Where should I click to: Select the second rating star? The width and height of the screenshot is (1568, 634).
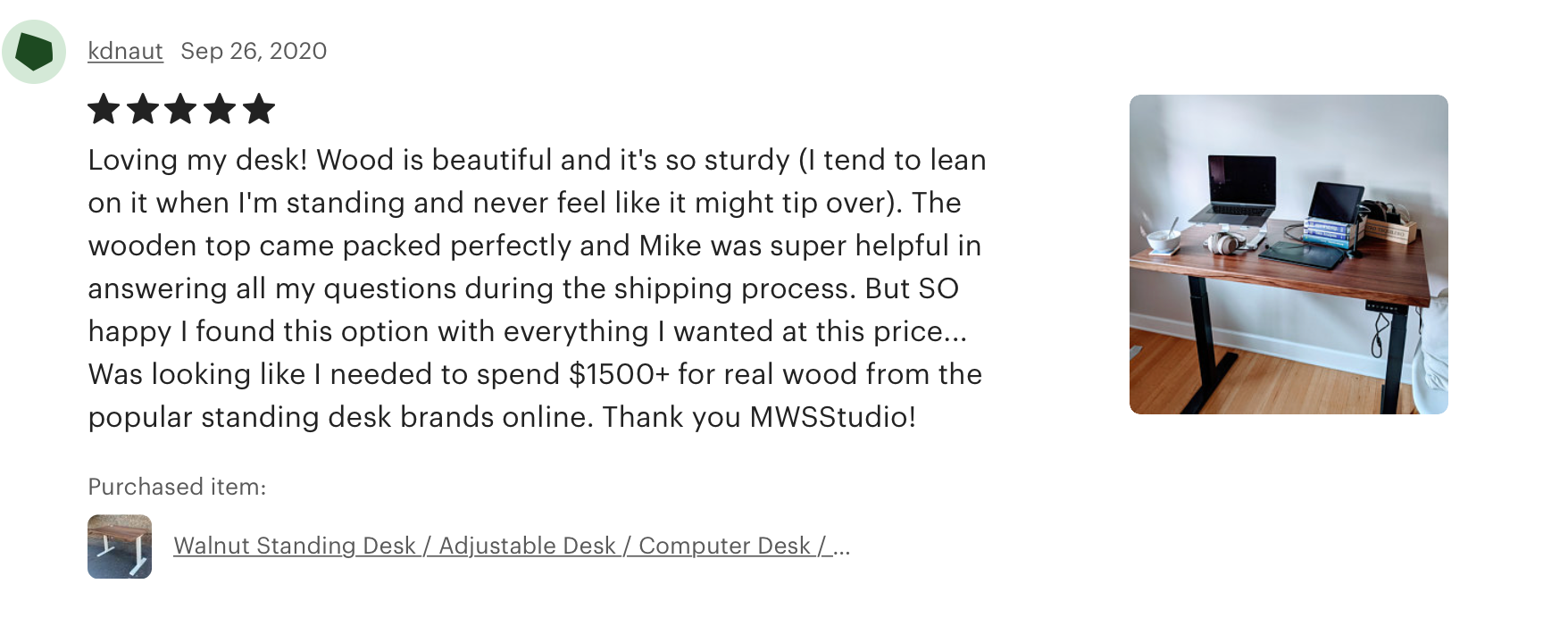point(143,109)
